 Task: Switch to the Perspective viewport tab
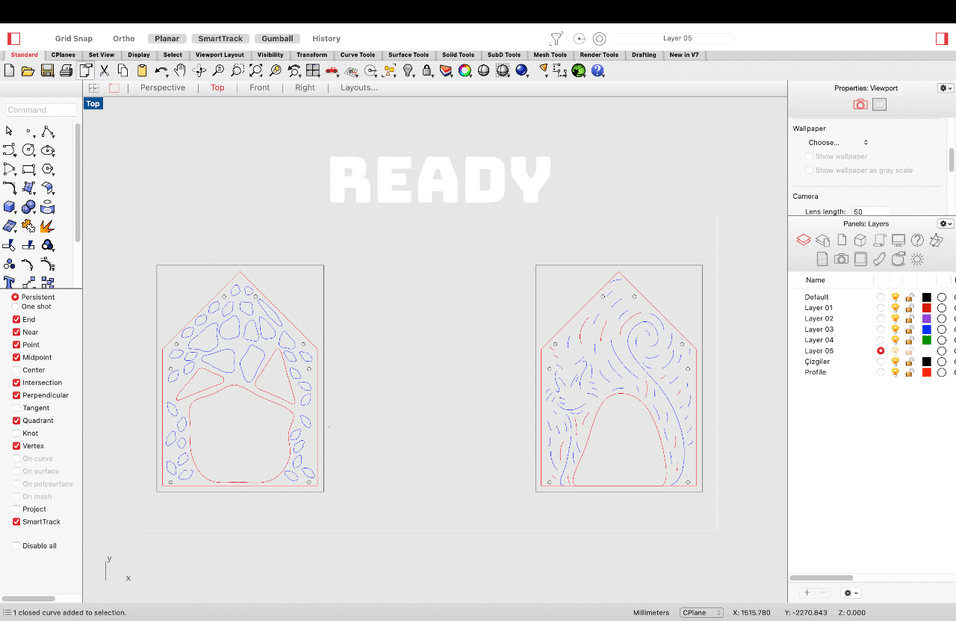click(162, 87)
